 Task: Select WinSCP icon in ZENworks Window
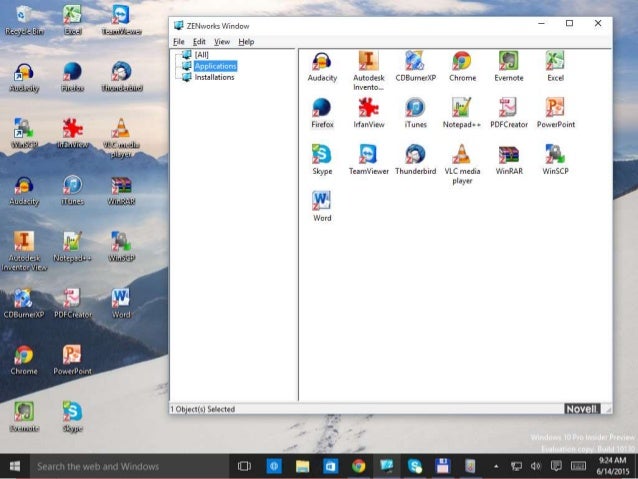[555, 160]
